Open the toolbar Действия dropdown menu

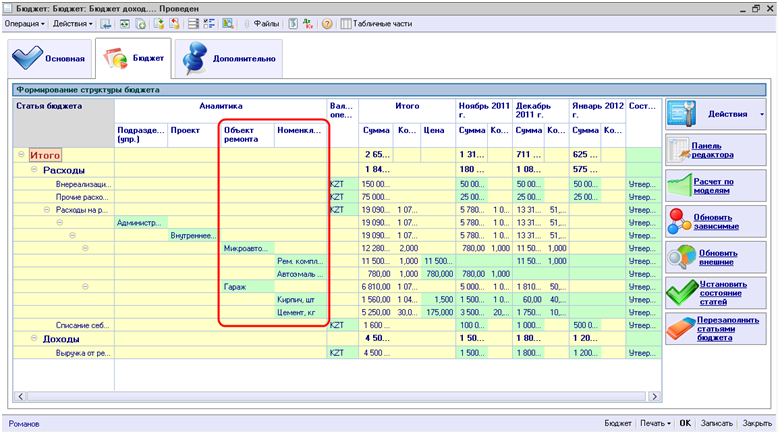[x=71, y=23]
